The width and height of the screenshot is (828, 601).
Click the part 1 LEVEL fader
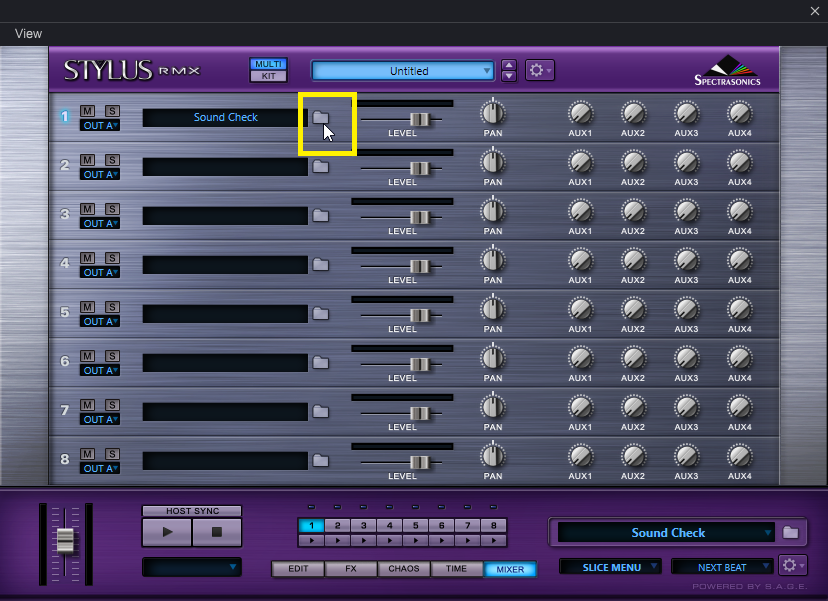(419, 119)
